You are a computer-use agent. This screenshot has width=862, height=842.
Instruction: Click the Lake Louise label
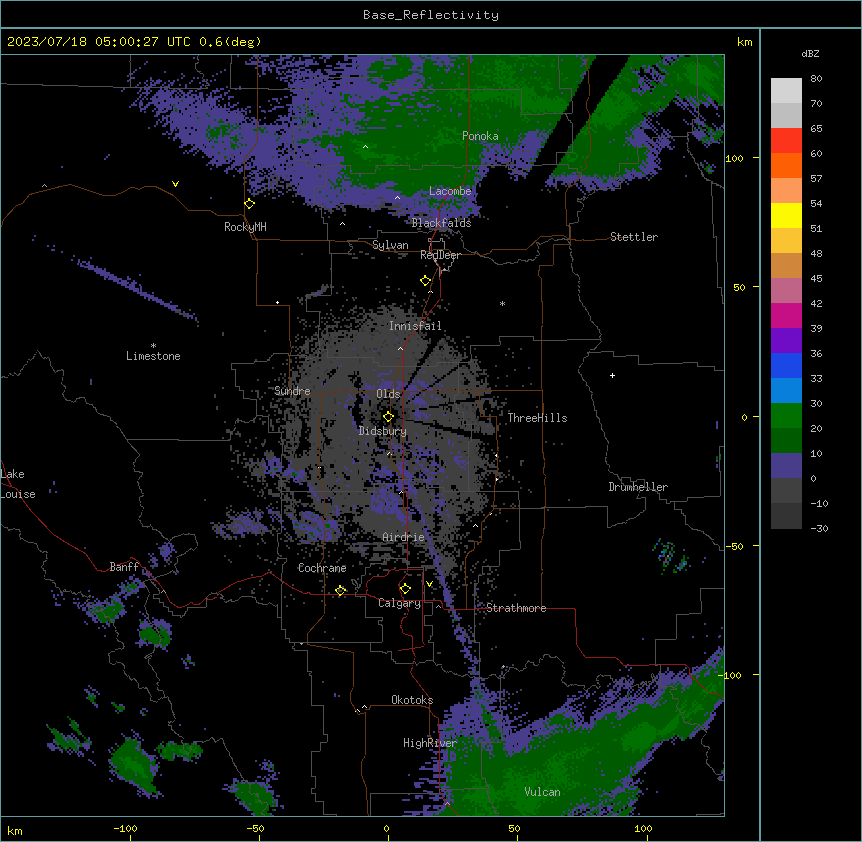coord(18,484)
